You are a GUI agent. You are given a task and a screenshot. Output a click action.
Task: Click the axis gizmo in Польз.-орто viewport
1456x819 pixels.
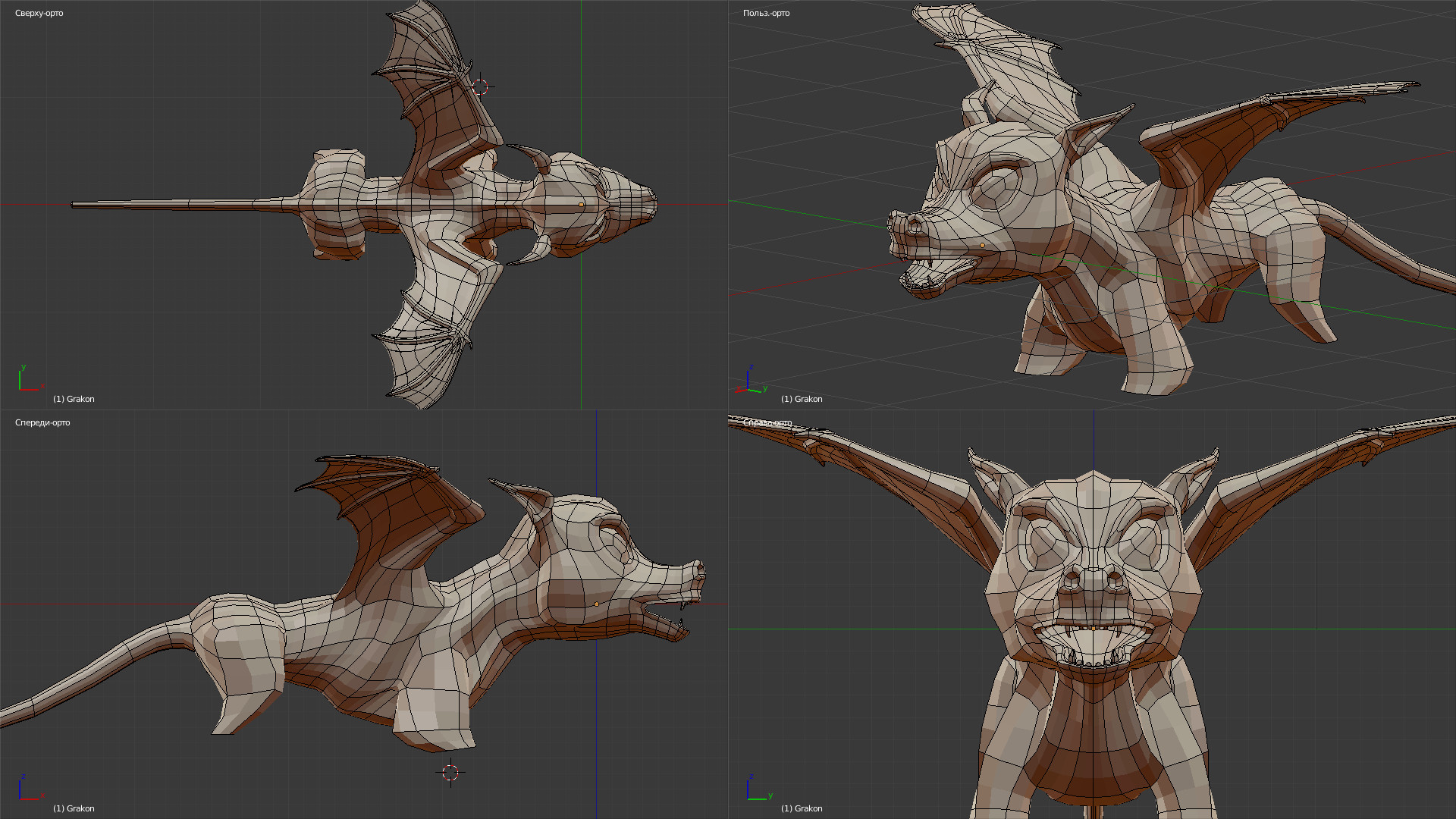pyautogui.click(x=751, y=379)
